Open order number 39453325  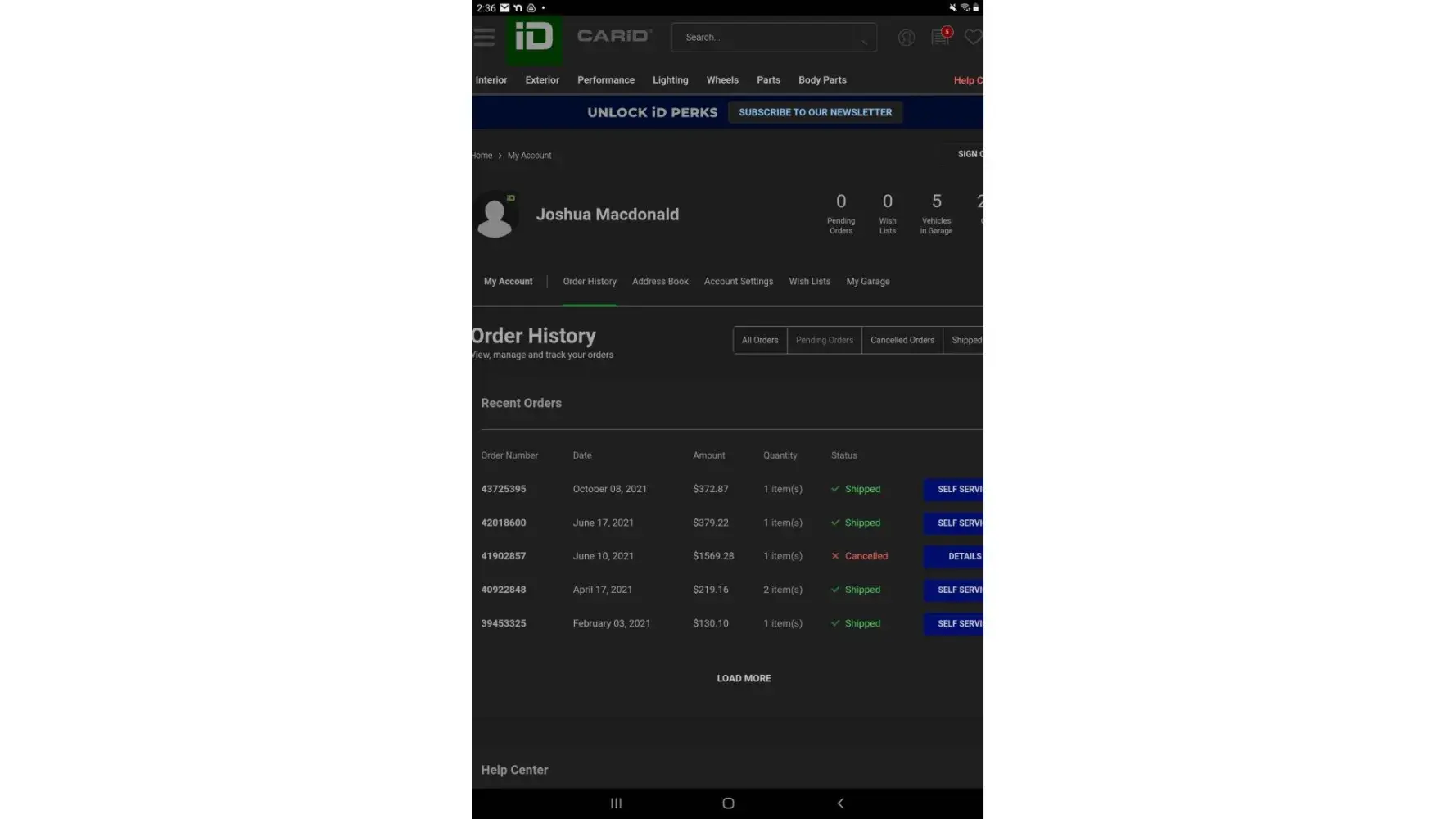(x=504, y=623)
